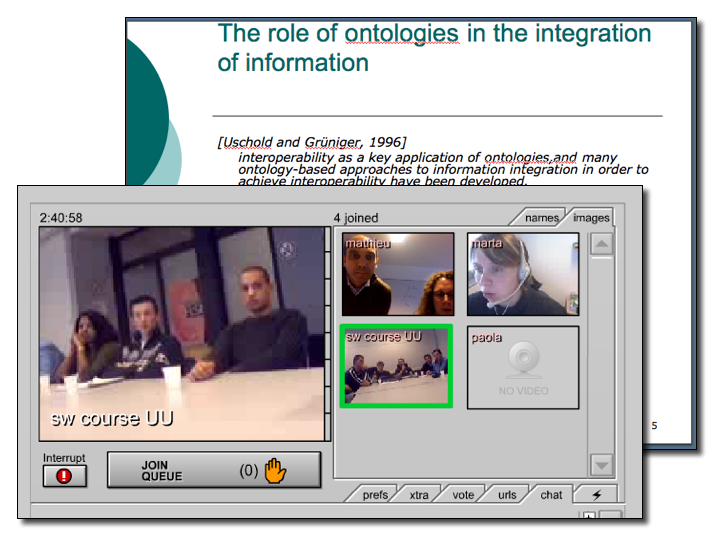Select the sw course UU thumbnail
The height and width of the screenshot is (540, 720).
[x=397, y=366]
